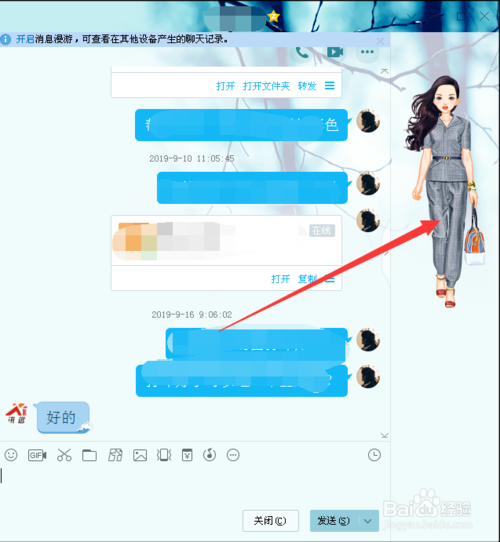Viewport: 500px width, 542px height.
Task: Click 打开文件夹 to open the file folder
Action: tap(266, 86)
